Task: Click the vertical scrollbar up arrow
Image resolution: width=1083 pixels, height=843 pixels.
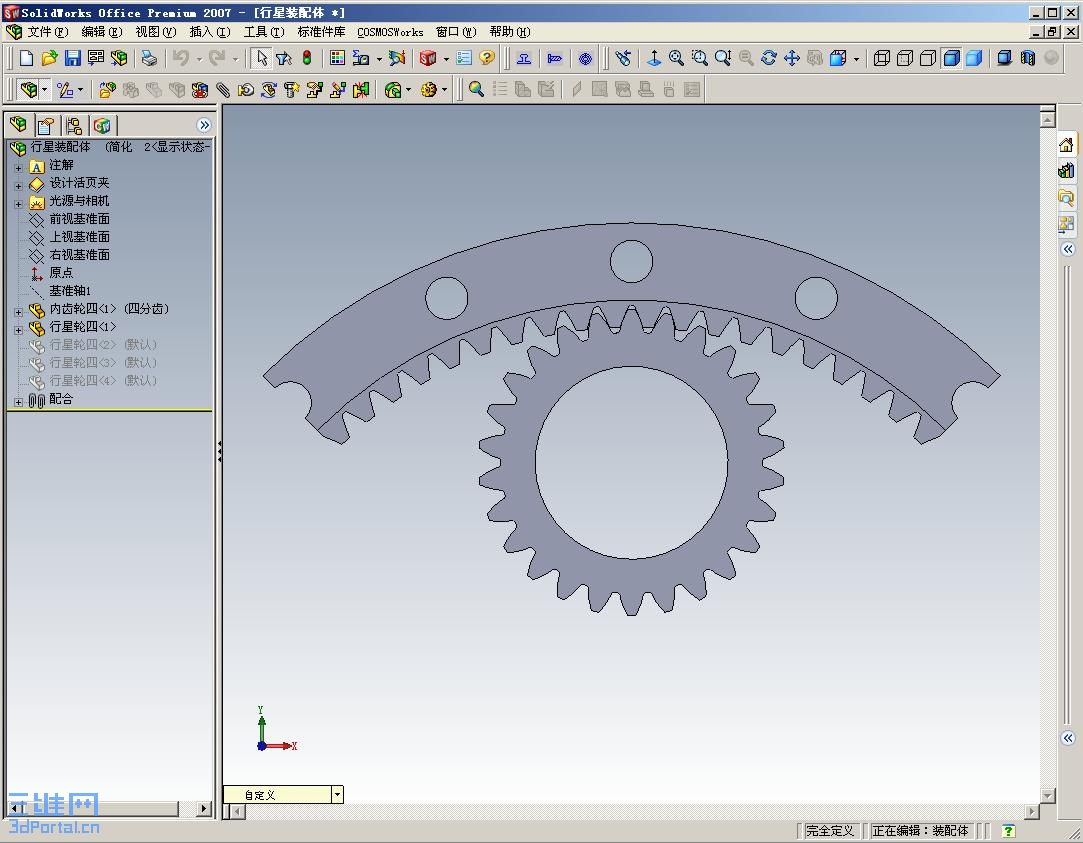Action: (1048, 120)
